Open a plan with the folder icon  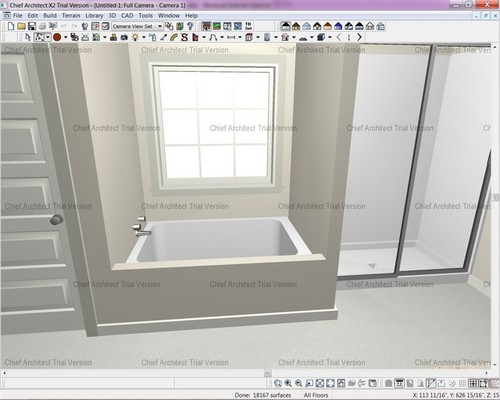pos(21,26)
